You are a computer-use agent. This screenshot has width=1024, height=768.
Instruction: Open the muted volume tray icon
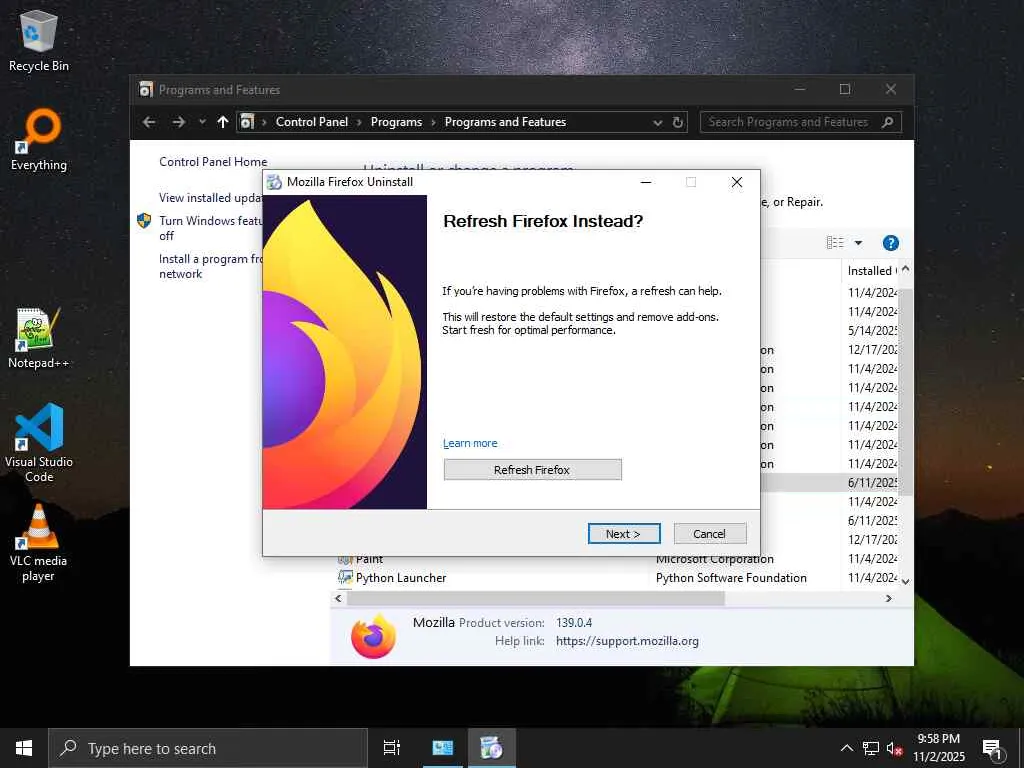895,748
